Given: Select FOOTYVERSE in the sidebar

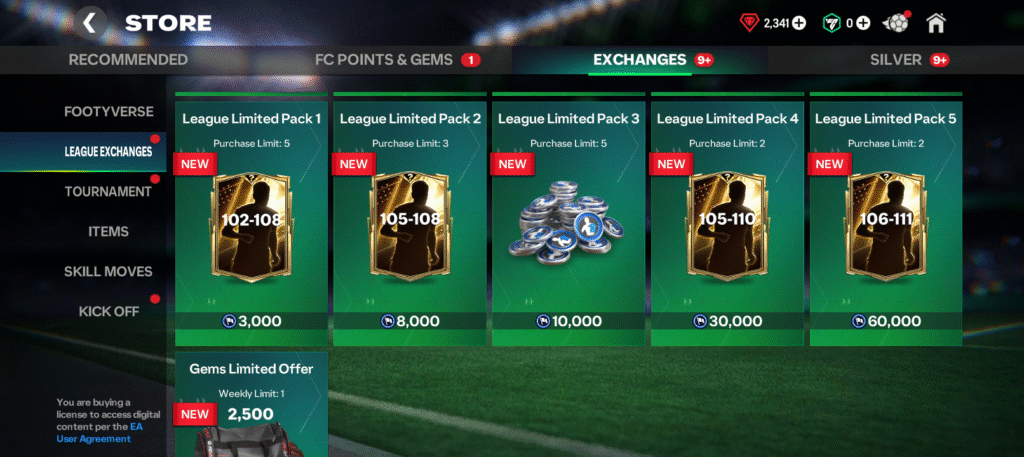Looking at the screenshot, I should [109, 112].
